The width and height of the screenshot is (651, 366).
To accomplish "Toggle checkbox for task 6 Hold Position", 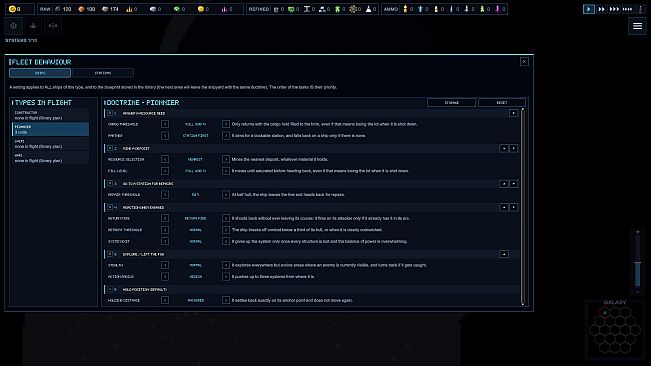I will [110, 289].
